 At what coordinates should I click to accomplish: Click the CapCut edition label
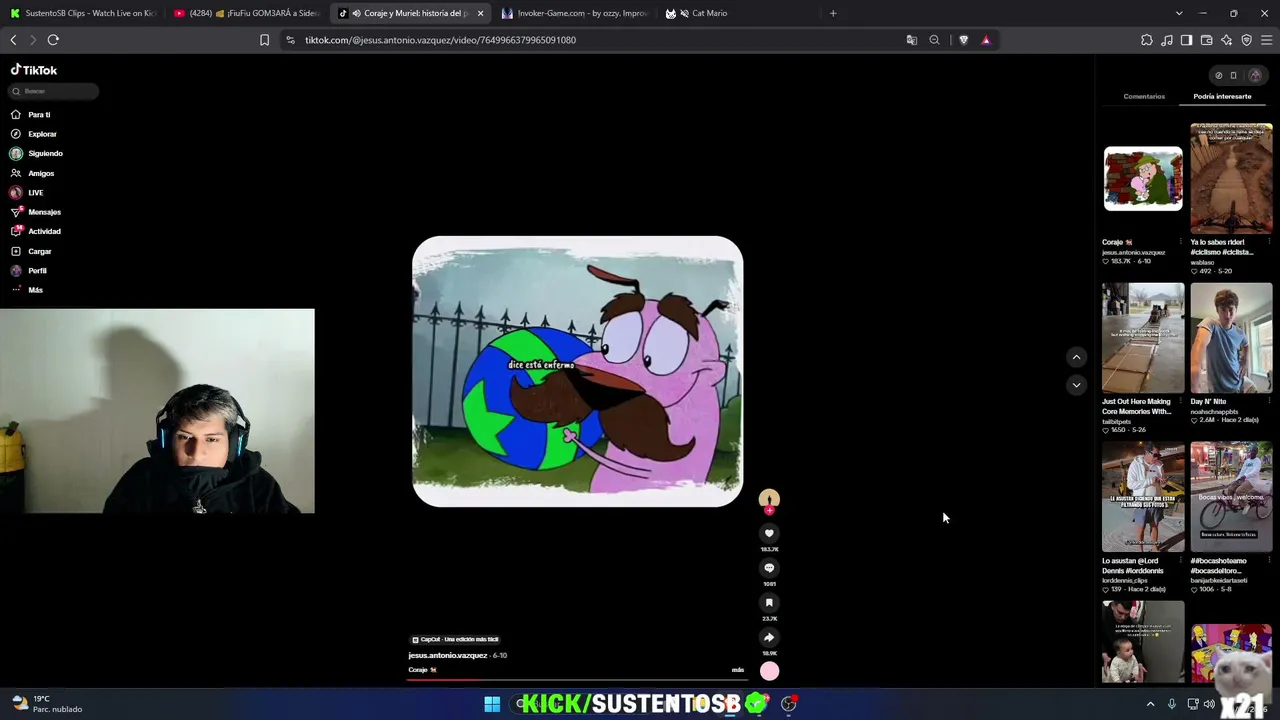pos(455,639)
